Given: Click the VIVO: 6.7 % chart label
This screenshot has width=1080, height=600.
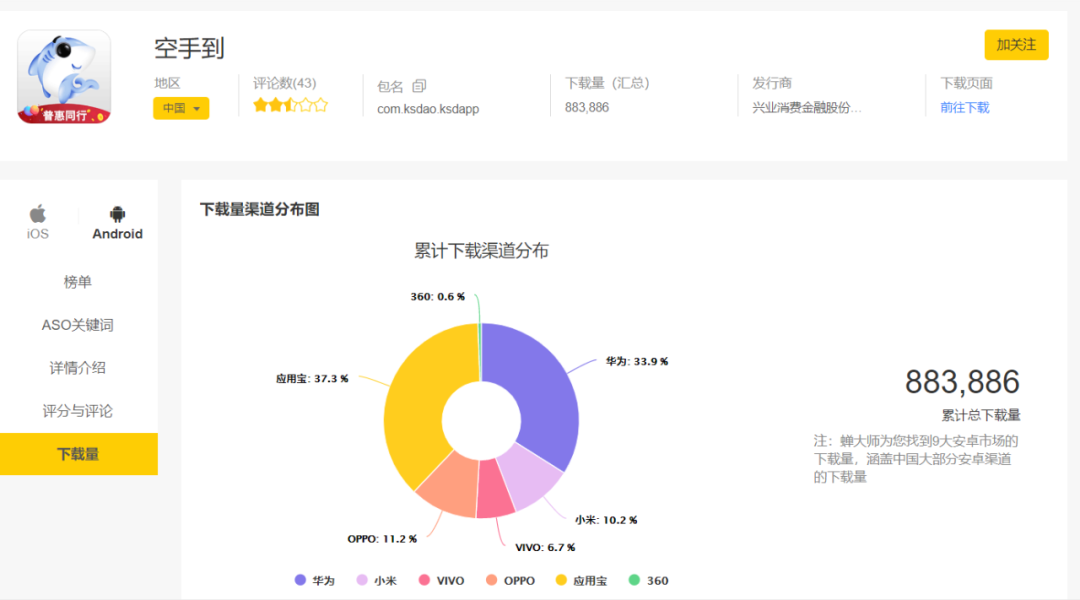Looking at the screenshot, I should coord(545,547).
